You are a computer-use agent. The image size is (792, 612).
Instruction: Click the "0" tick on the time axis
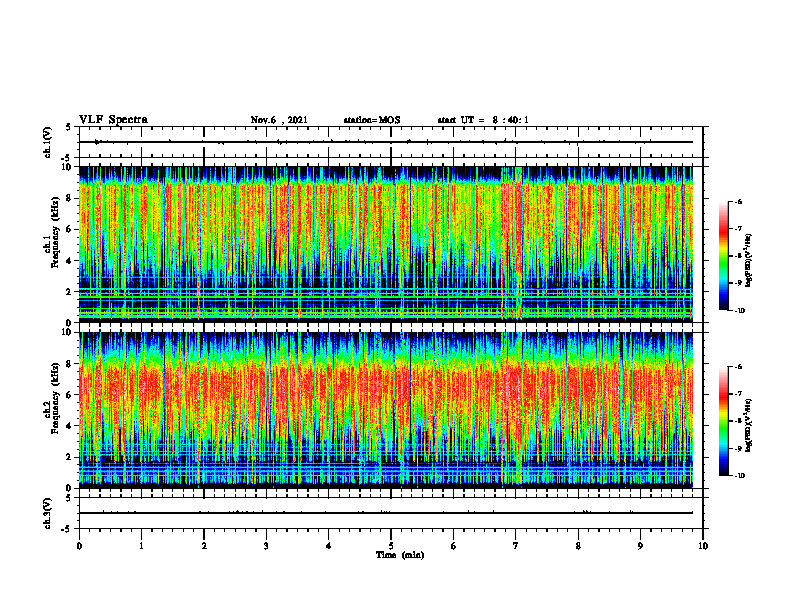(x=79, y=546)
